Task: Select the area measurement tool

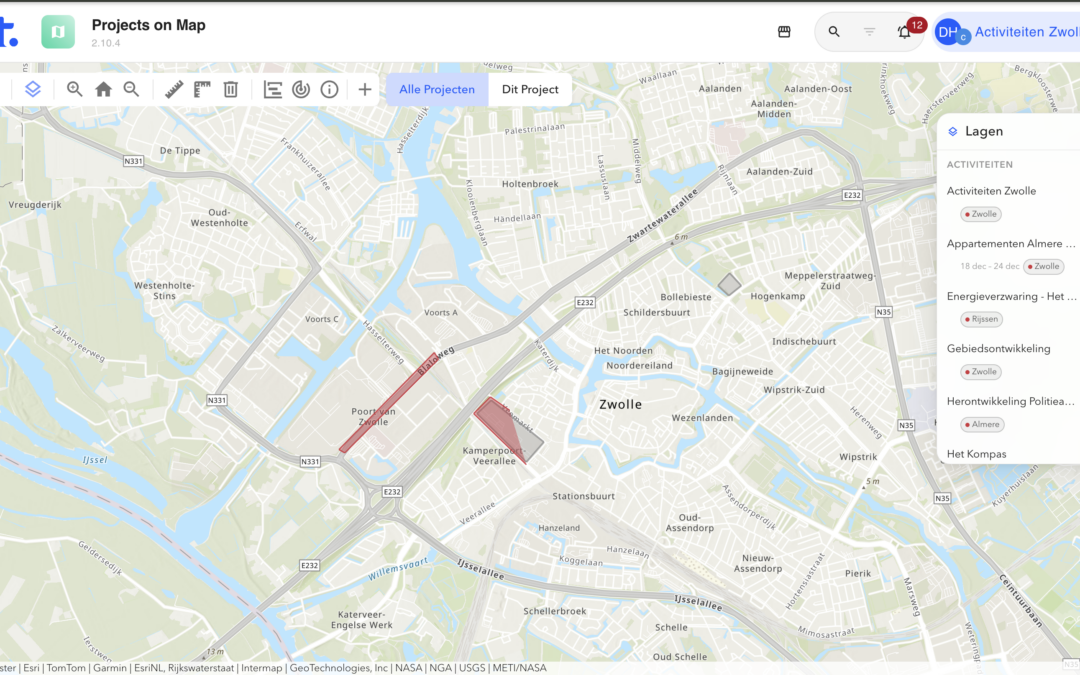Action: pos(202,89)
